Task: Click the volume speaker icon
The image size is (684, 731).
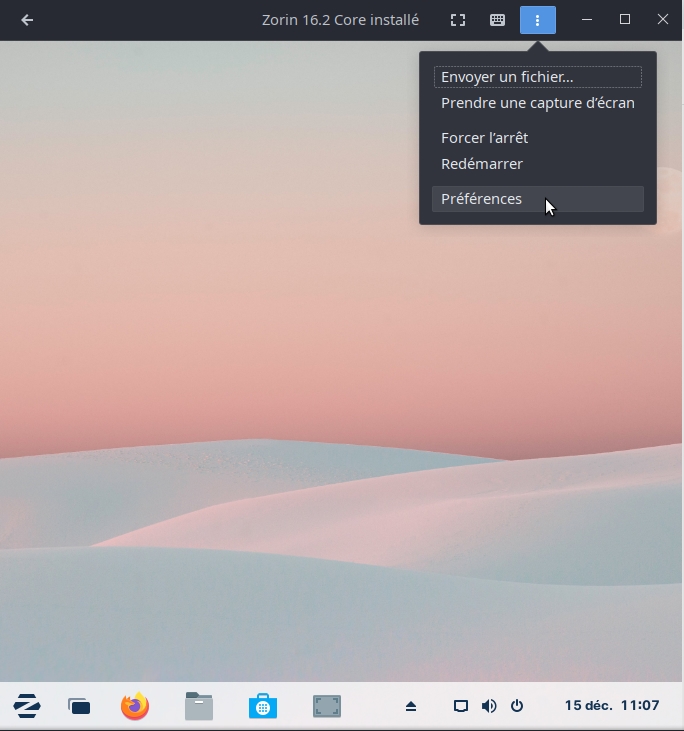Action: point(489,706)
